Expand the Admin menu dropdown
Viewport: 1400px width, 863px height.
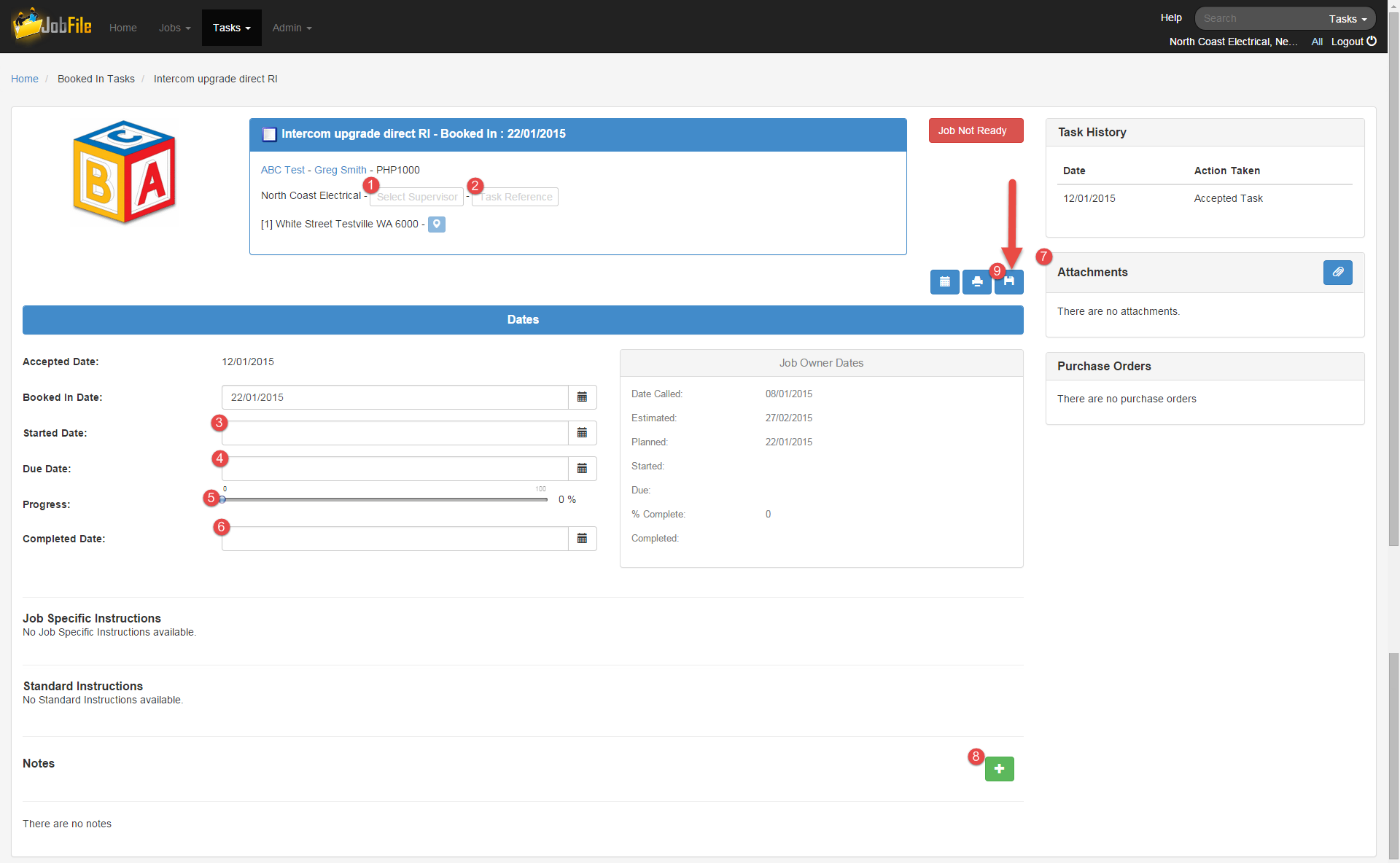[292, 28]
